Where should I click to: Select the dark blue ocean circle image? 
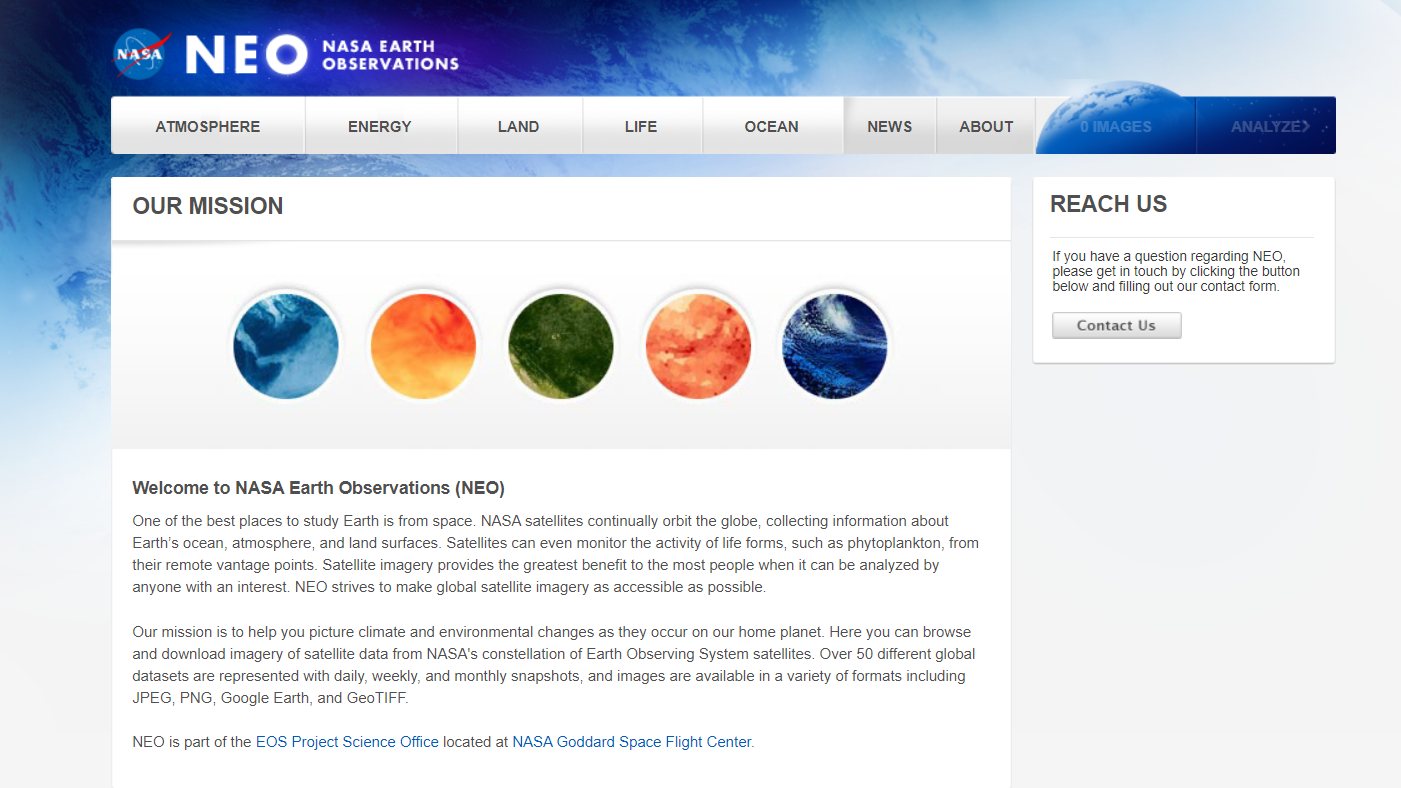tap(834, 346)
